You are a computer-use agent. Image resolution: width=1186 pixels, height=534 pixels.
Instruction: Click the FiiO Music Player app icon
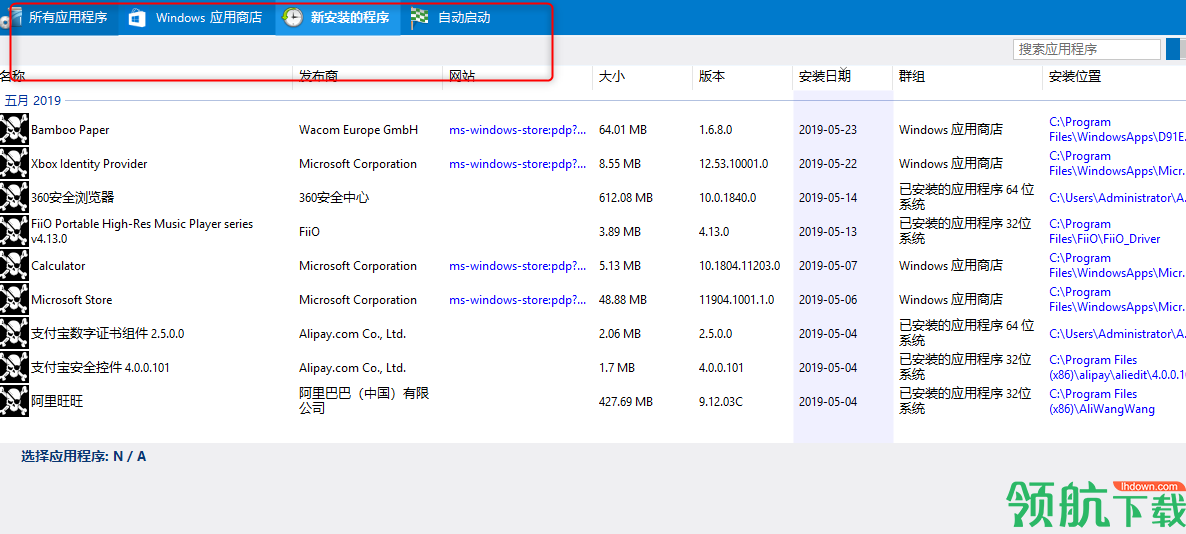click(x=14, y=231)
